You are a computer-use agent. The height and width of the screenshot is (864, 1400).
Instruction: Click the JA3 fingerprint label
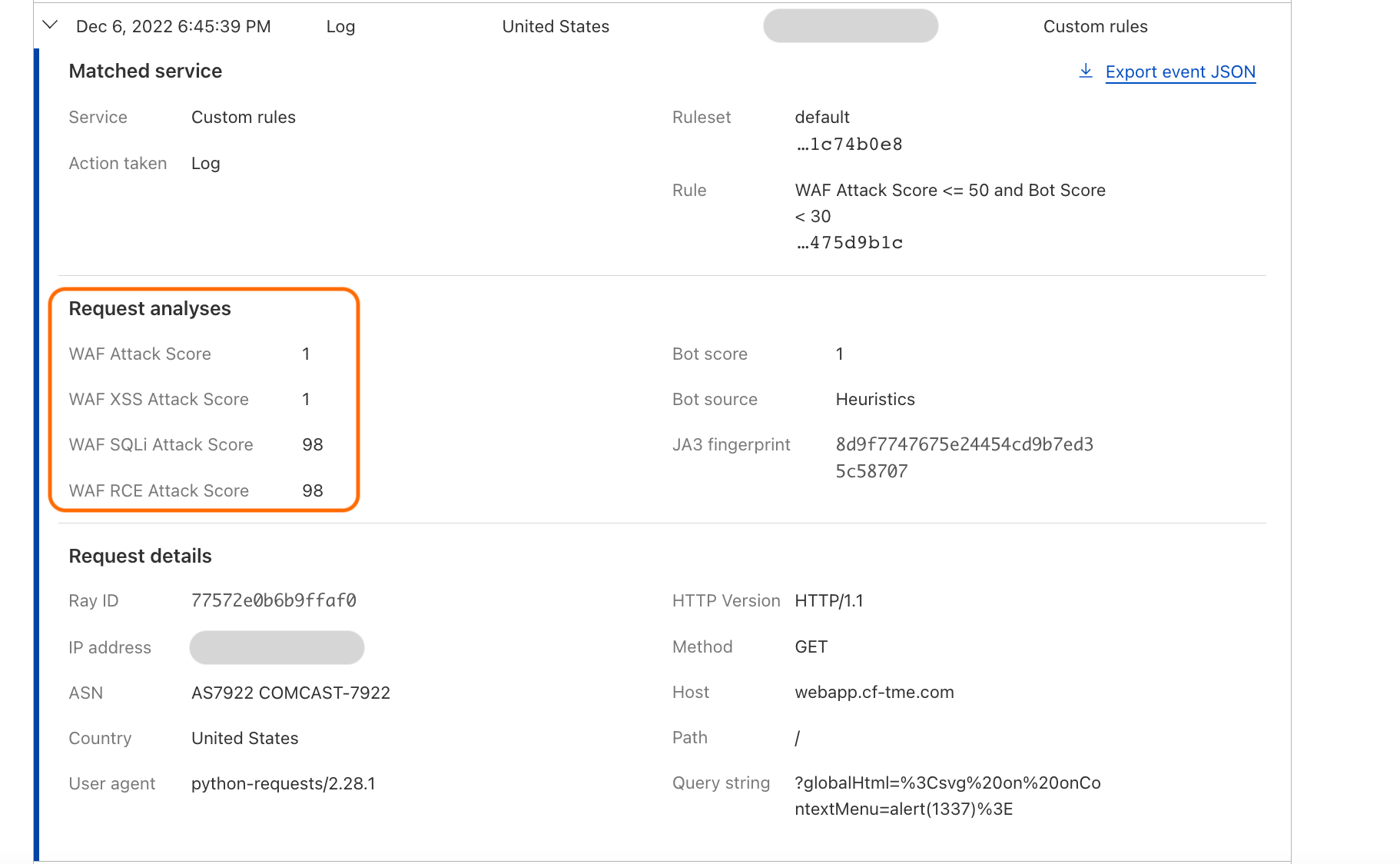(731, 444)
